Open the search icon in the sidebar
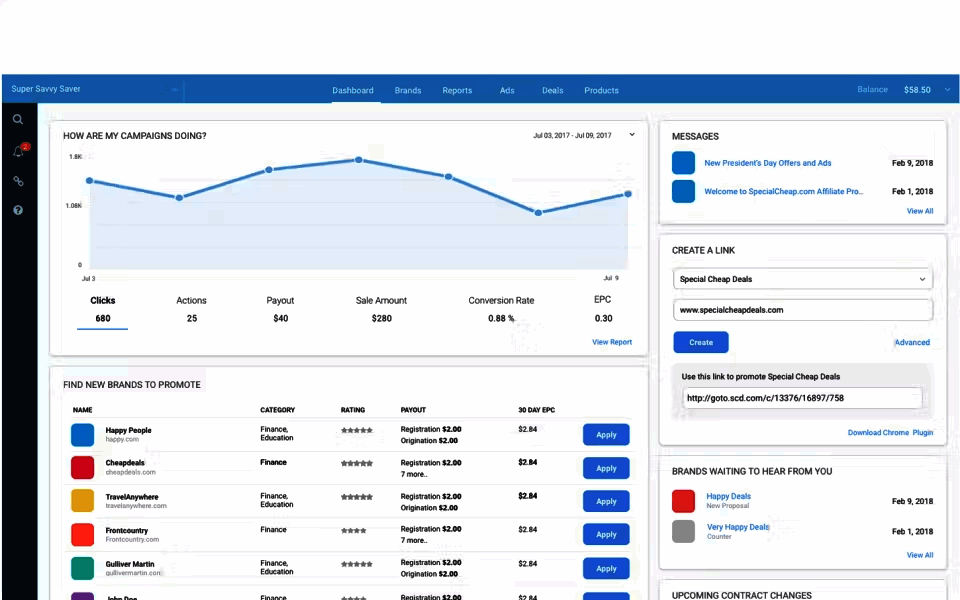Image resolution: width=960 pixels, height=600 pixels. click(x=18, y=120)
